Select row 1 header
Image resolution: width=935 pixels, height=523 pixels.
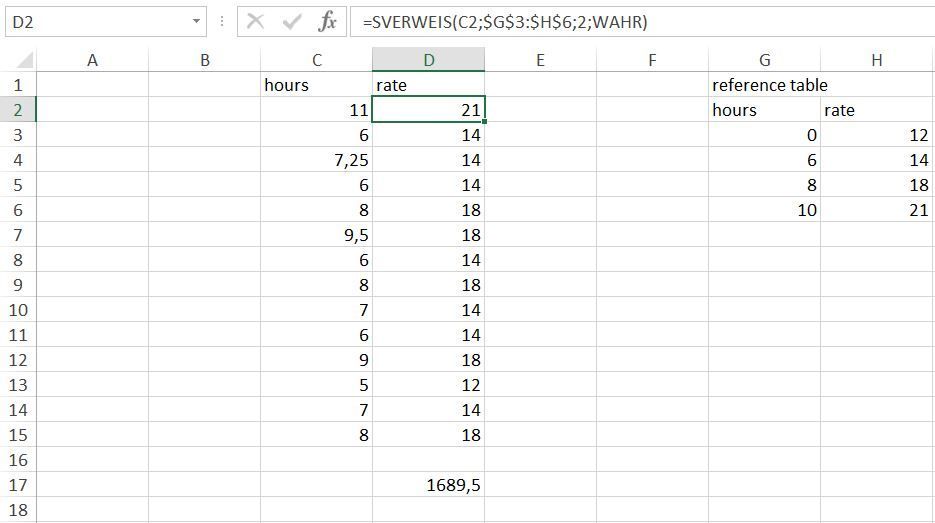coord(18,85)
